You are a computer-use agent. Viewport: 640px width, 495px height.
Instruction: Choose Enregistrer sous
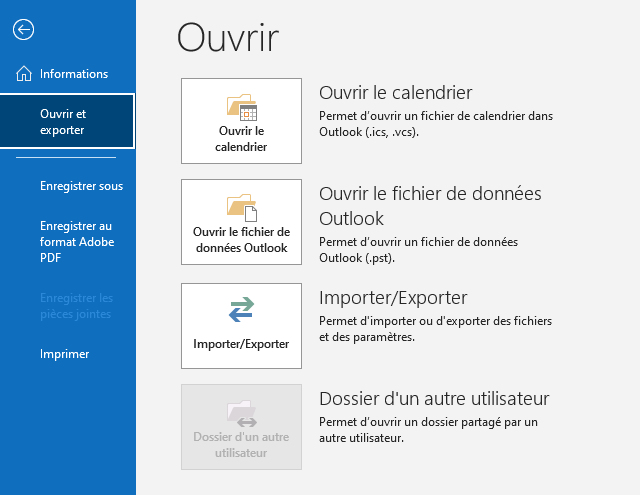tap(81, 186)
